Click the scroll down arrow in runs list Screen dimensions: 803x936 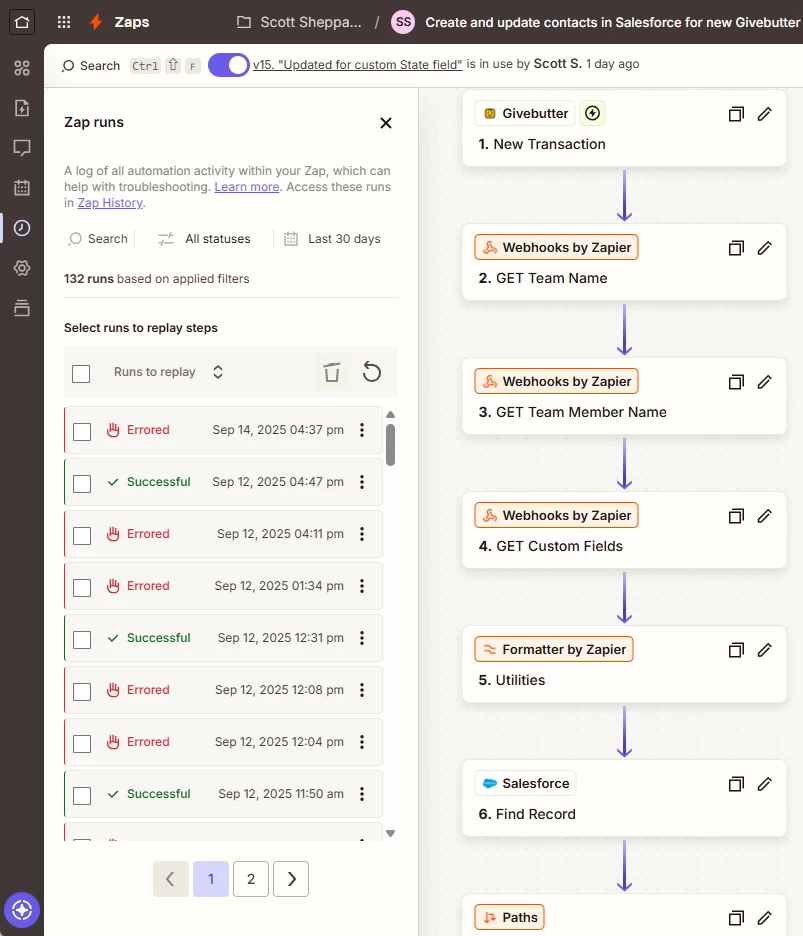point(390,833)
